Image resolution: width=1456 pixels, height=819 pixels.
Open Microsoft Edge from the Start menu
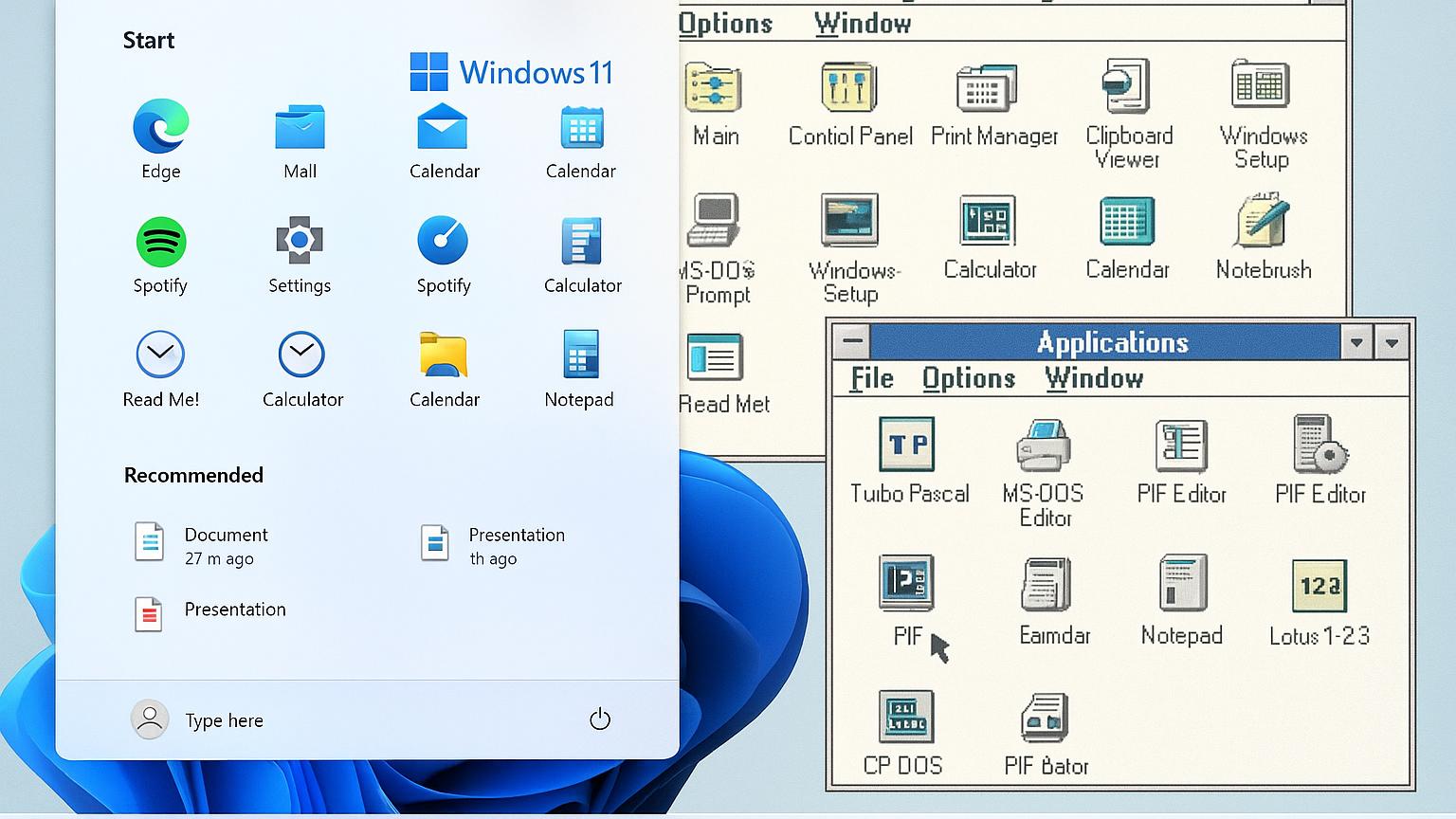coord(160,127)
